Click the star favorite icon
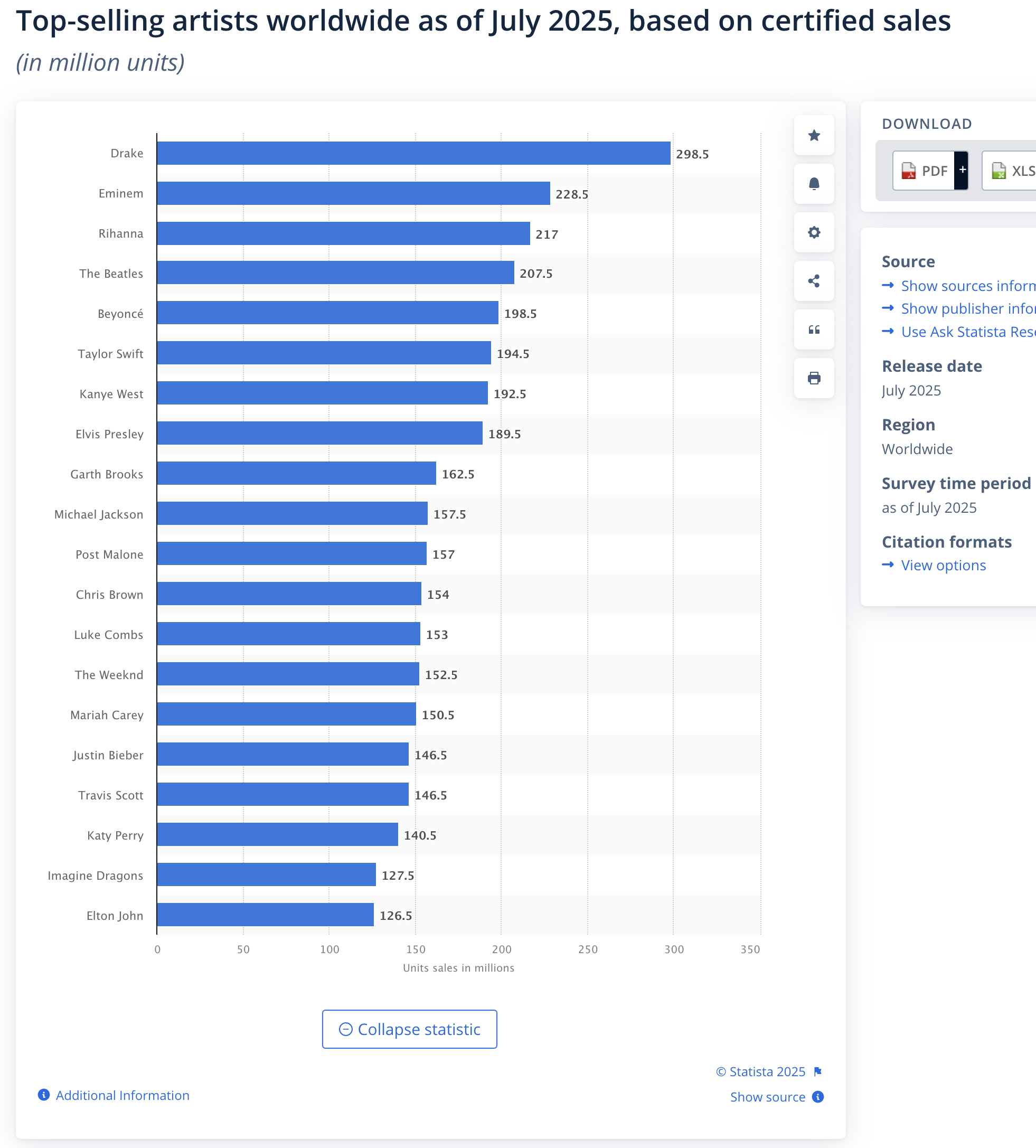 tap(814, 136)
